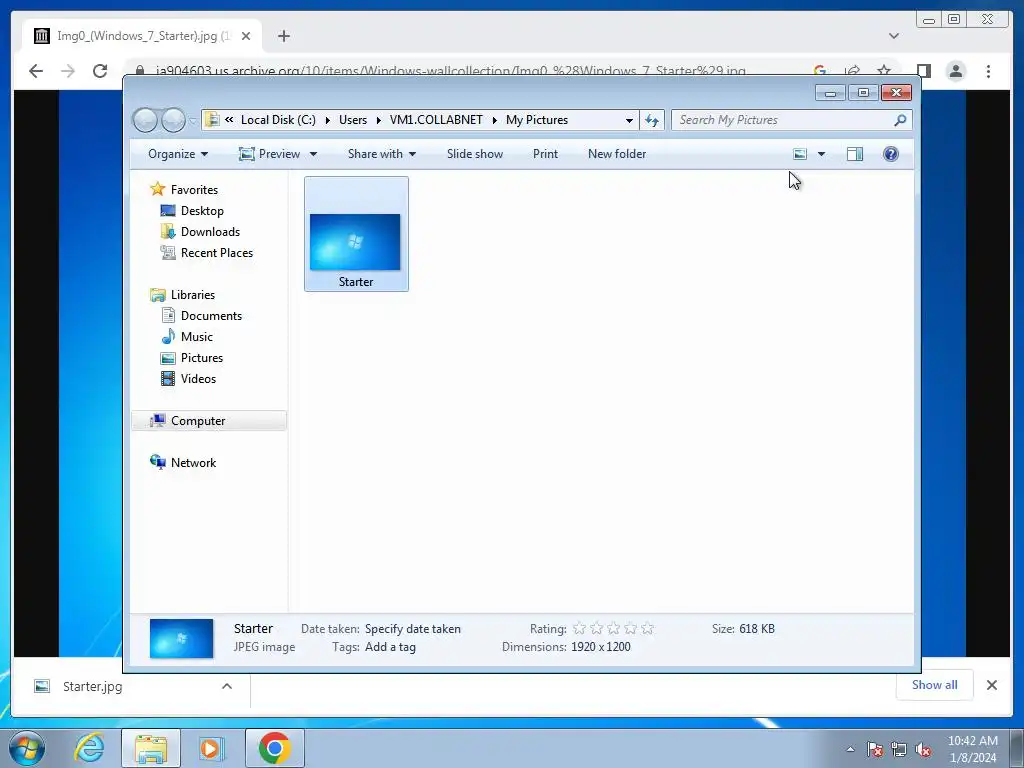Select Network in navigation pane
This screenshot has height=768, width=1024.
pos(193,462)
